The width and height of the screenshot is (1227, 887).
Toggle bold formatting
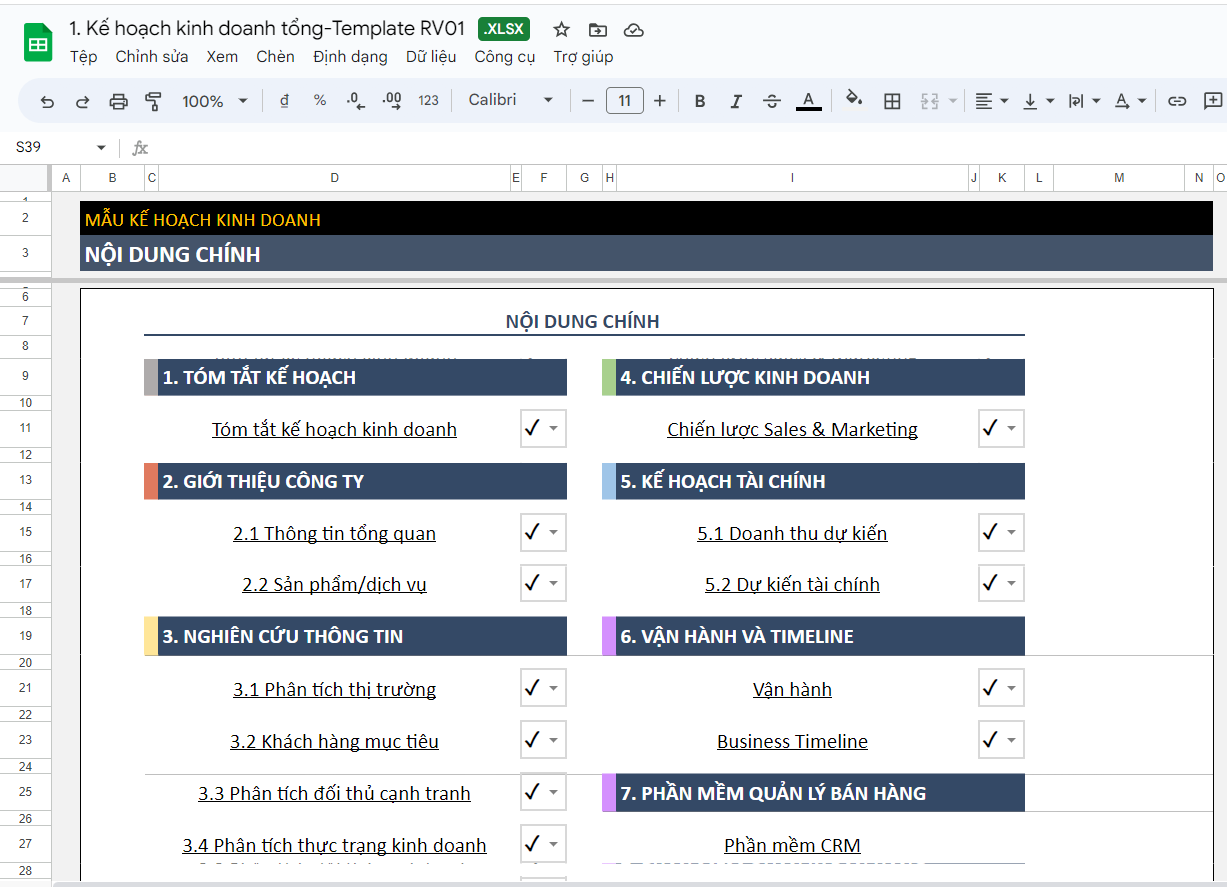pyautogui.click(x=700, y=101)
